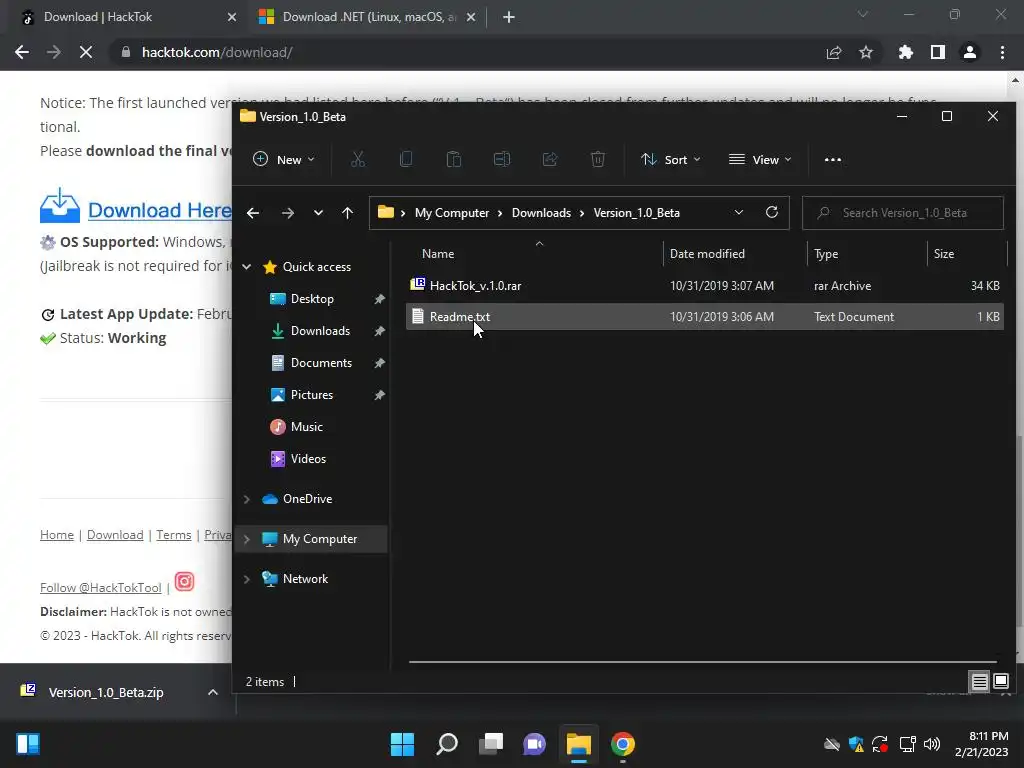The height and width of the screenshot is (768, 1024).
Task: Click Follow @HackTokTool link
Action: pyautogui.click(x=101, y=588)
